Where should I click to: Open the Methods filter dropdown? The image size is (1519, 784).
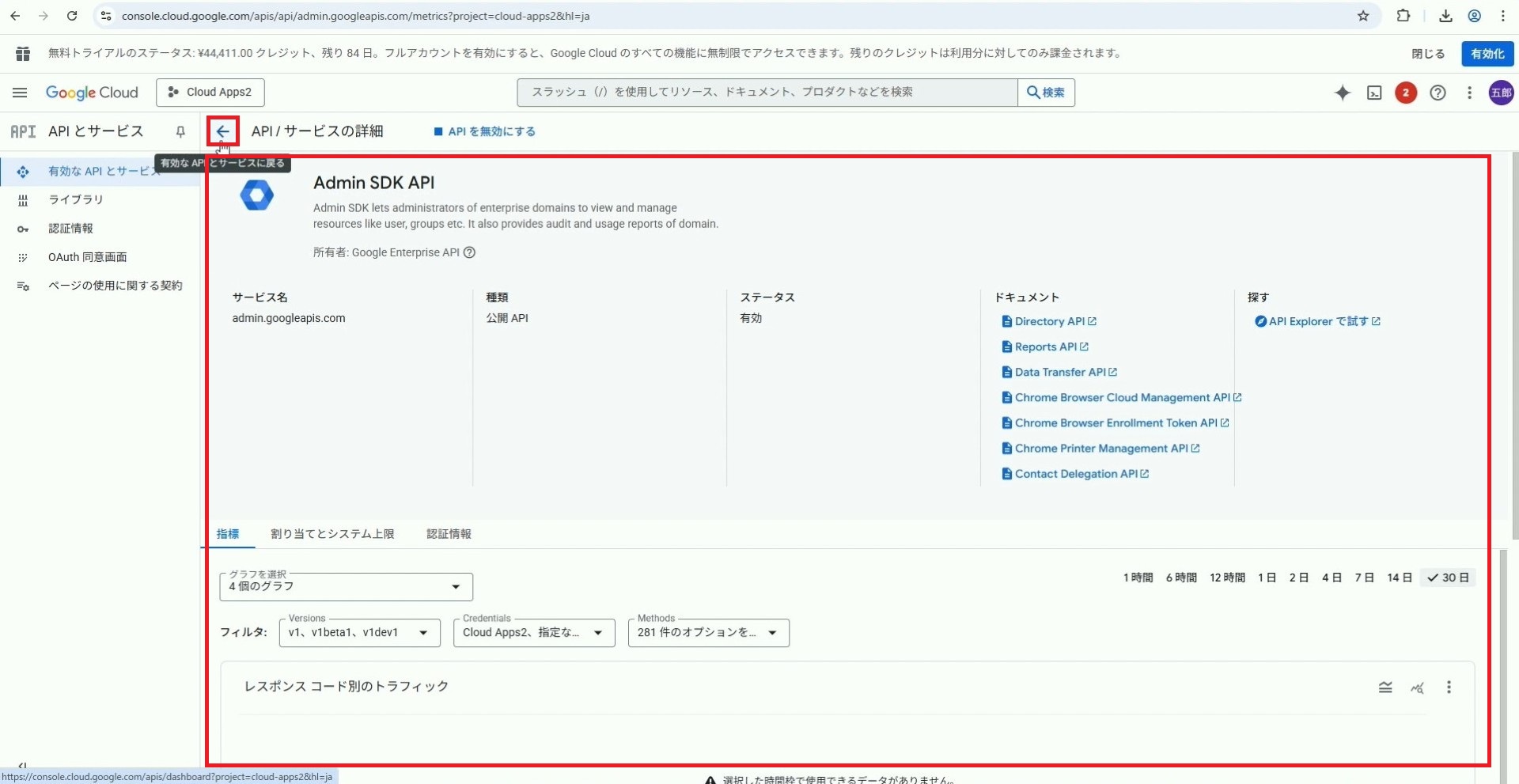708,633
